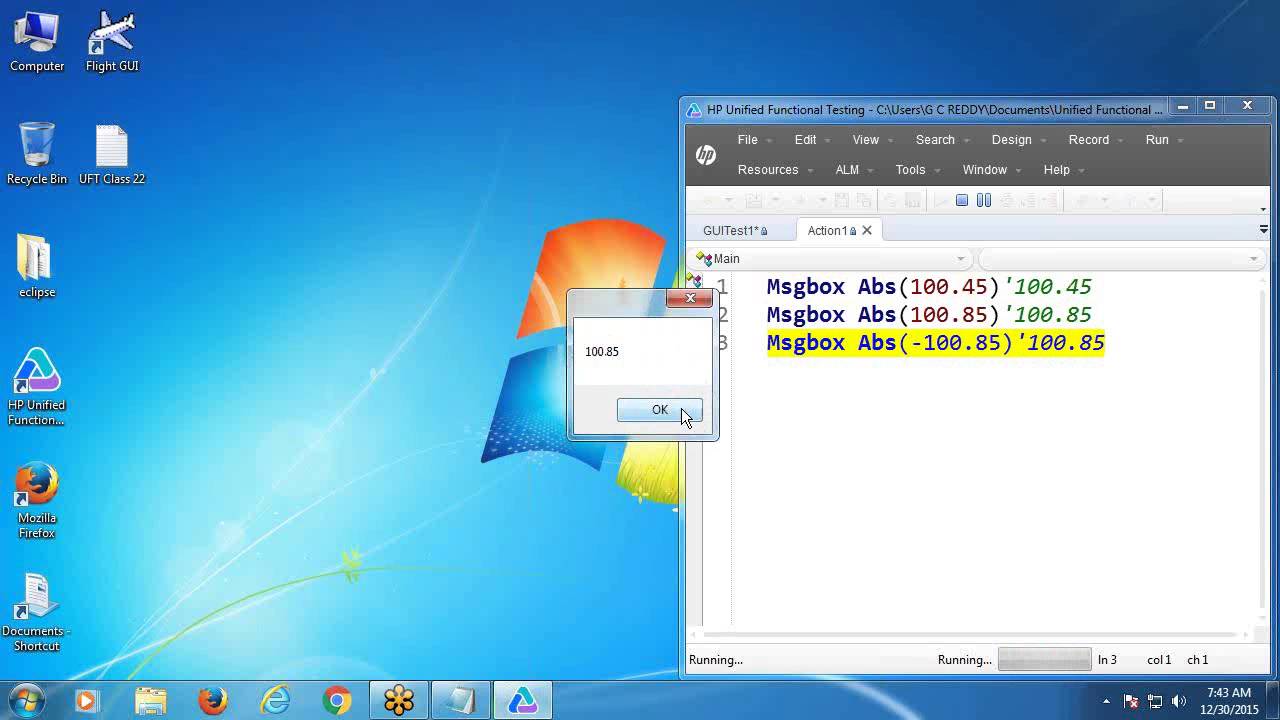
Task: Launch Windows Media Player from the taskbar
Action: coord(86,701)
